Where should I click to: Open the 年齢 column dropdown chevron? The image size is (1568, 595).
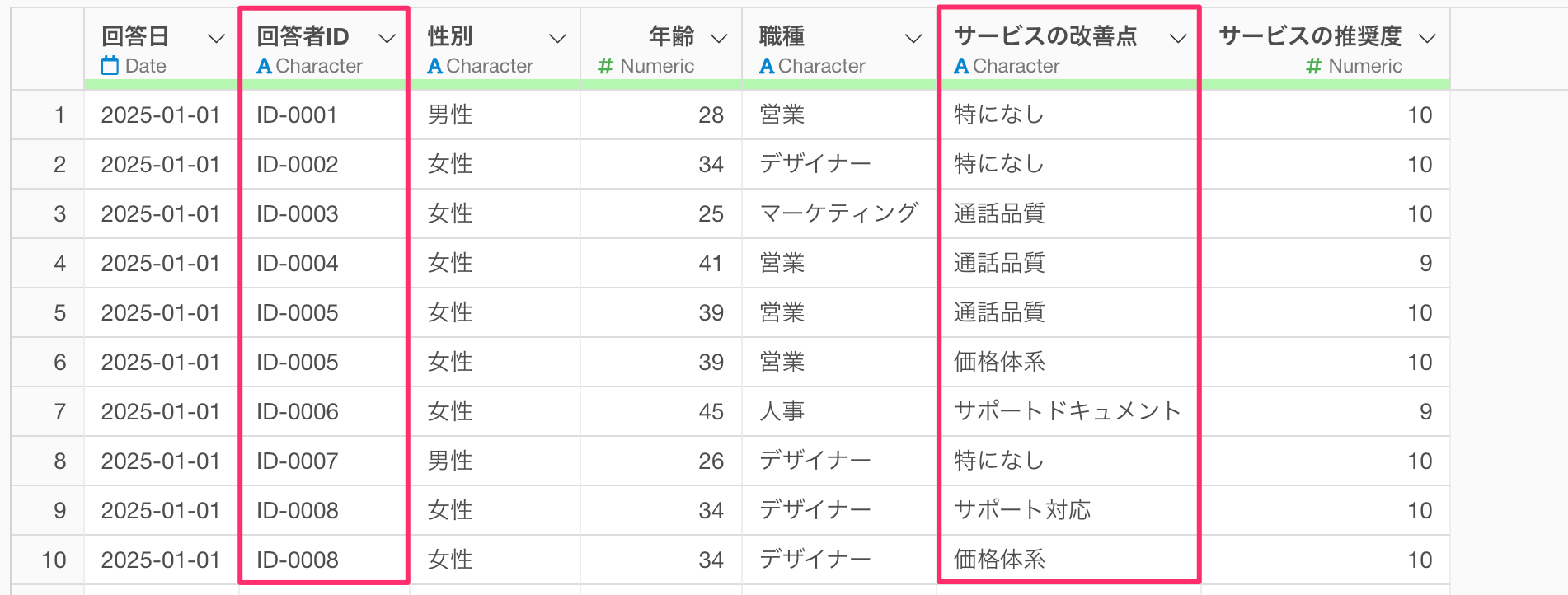[x=719, y=38]
